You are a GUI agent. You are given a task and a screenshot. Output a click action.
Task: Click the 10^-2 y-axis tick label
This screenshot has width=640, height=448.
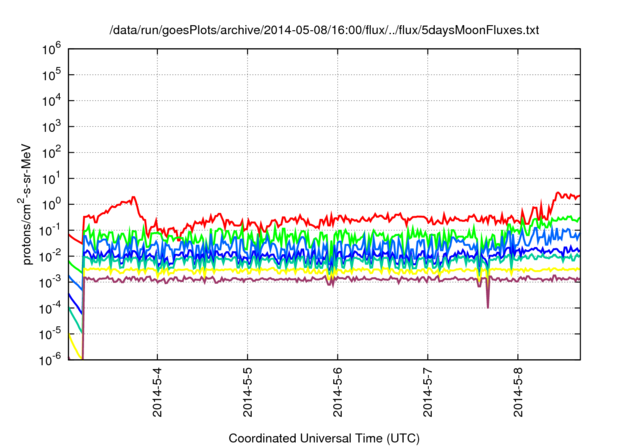tap(51, 256)
